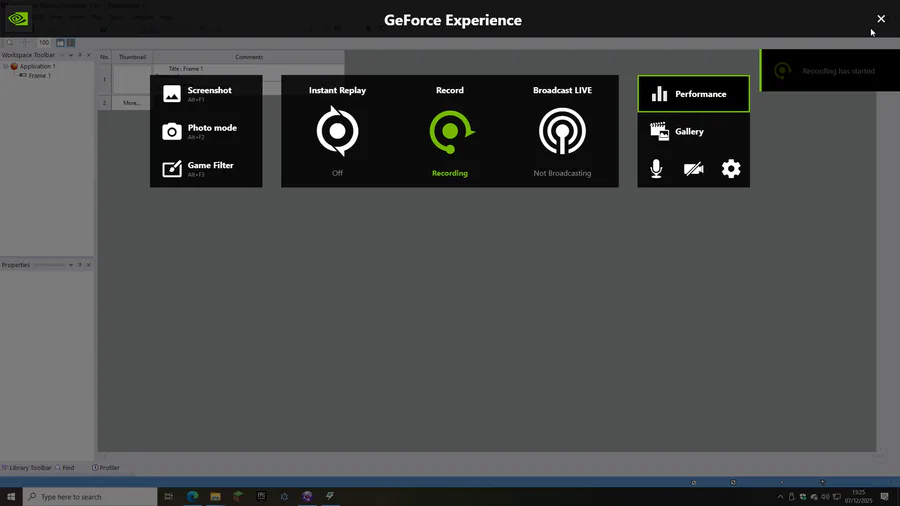Image resolution: width=900 pixels, height=506 pixels.
Task: Collapse the Application 1 tree node
Action: [6, 67]
